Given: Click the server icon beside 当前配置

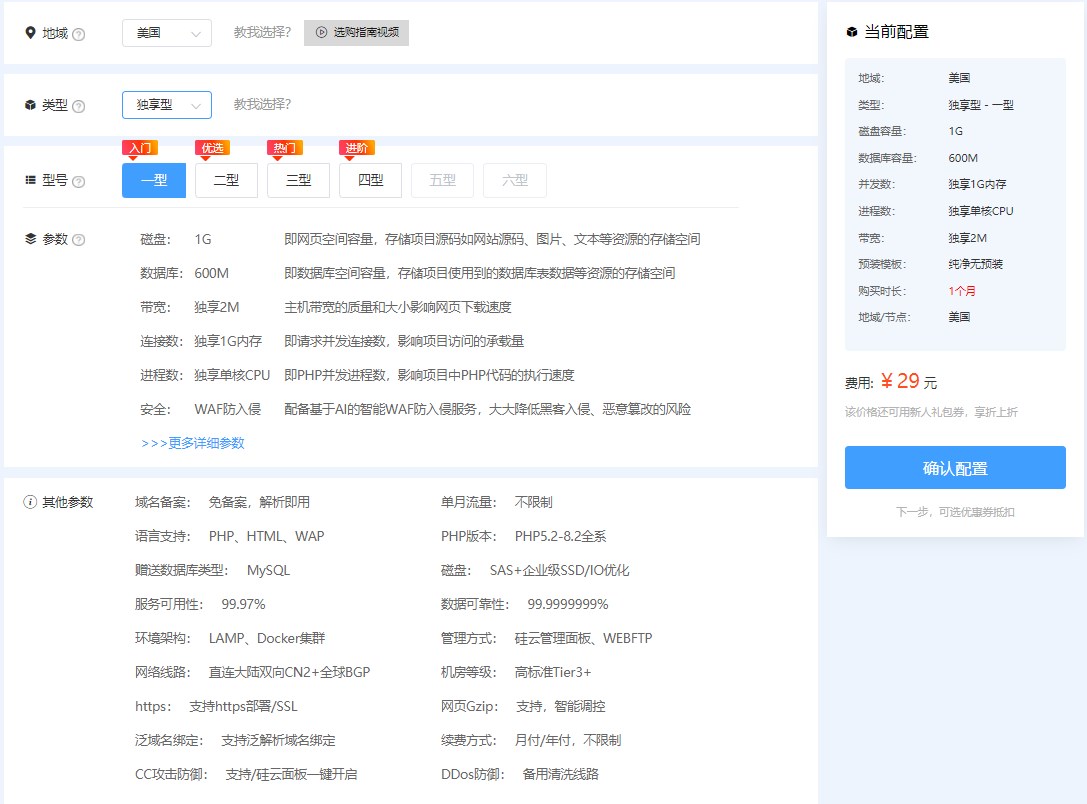Looking at the screenshot, I should point(852,30).
